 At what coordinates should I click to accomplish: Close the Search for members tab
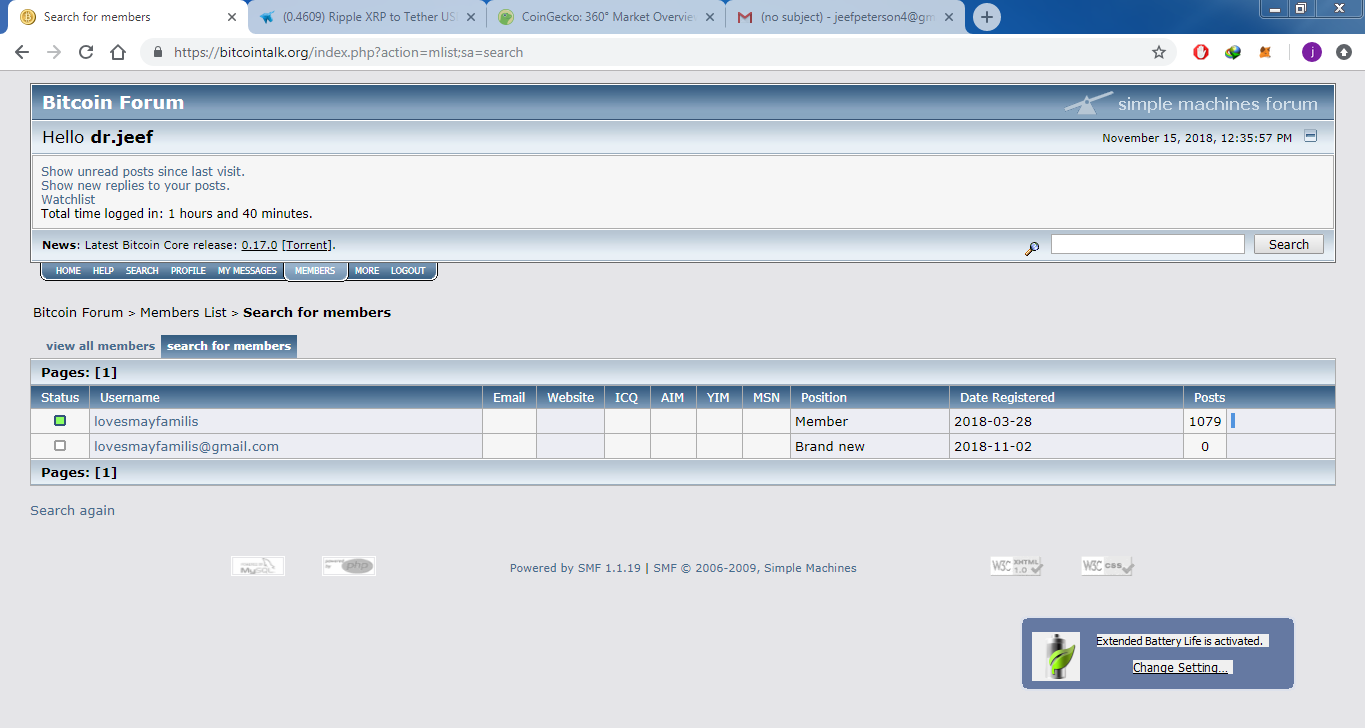coord(232,17)
